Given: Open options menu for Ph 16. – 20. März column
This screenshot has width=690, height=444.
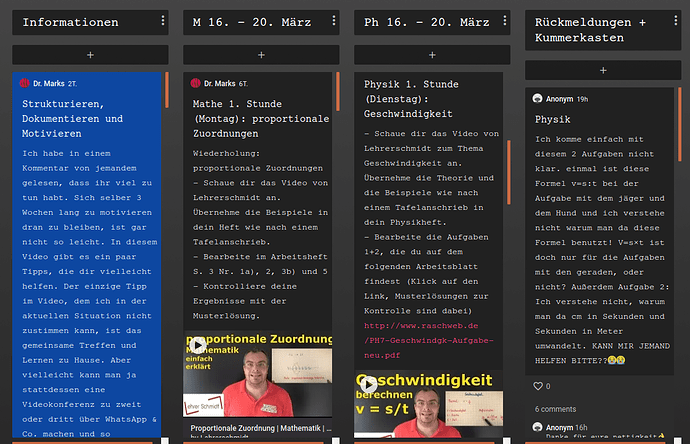Looking at the screenshot, I should pyautogui.click(x=505, y=21).
